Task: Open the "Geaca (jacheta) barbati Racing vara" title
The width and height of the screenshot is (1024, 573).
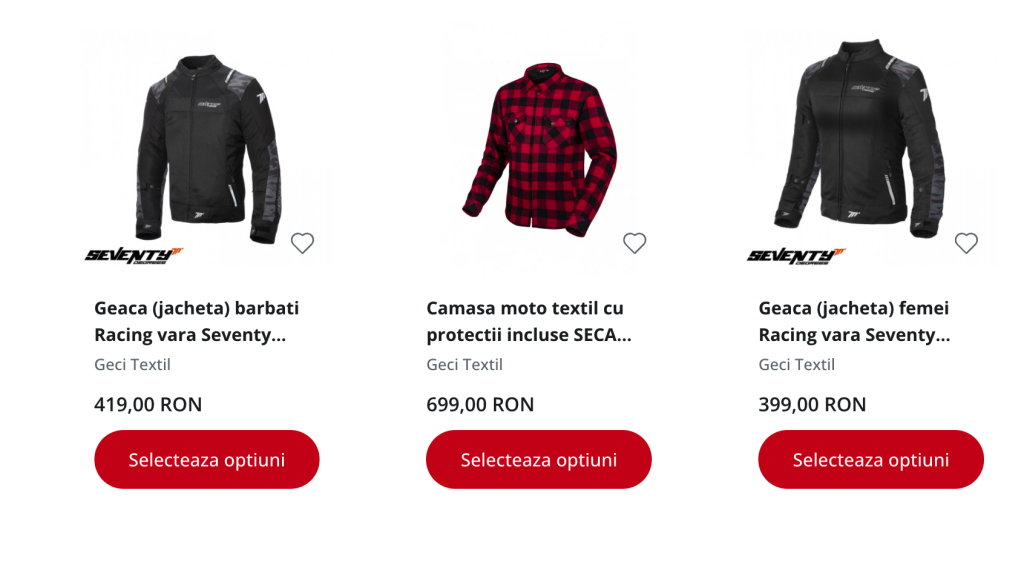Action: pos(196,321)
